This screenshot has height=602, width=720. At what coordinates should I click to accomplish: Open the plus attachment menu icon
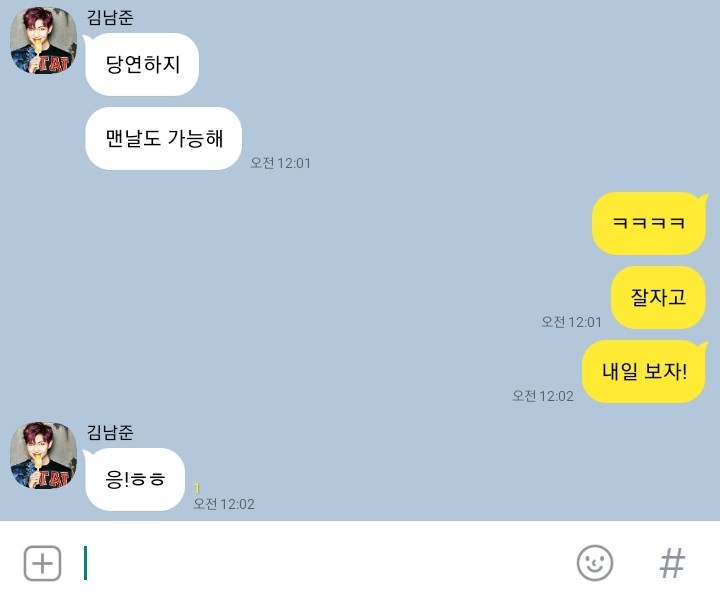click(x=42, y=563)
